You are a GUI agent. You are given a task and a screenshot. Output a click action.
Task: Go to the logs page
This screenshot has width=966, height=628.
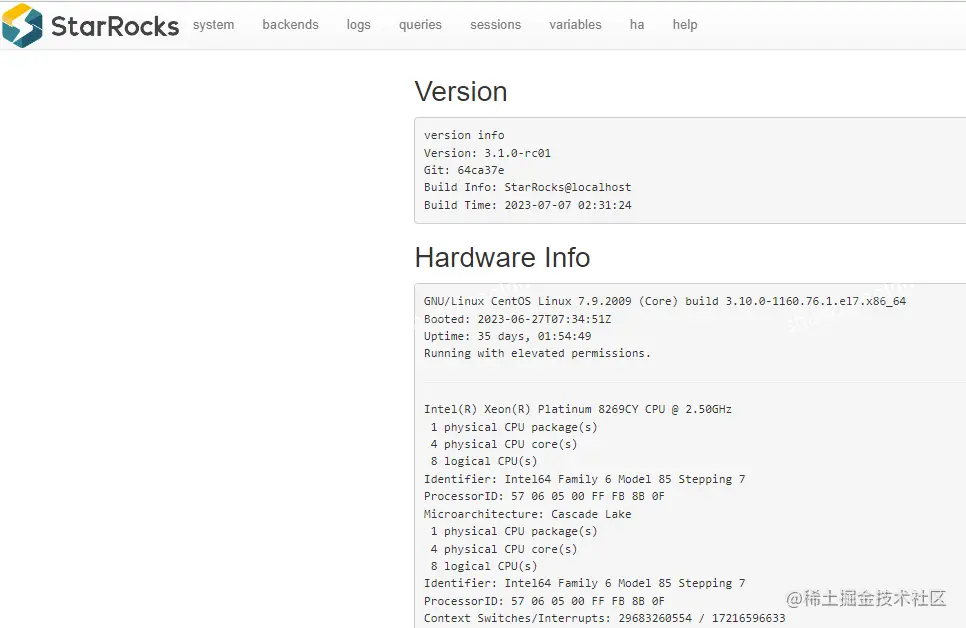359,25
